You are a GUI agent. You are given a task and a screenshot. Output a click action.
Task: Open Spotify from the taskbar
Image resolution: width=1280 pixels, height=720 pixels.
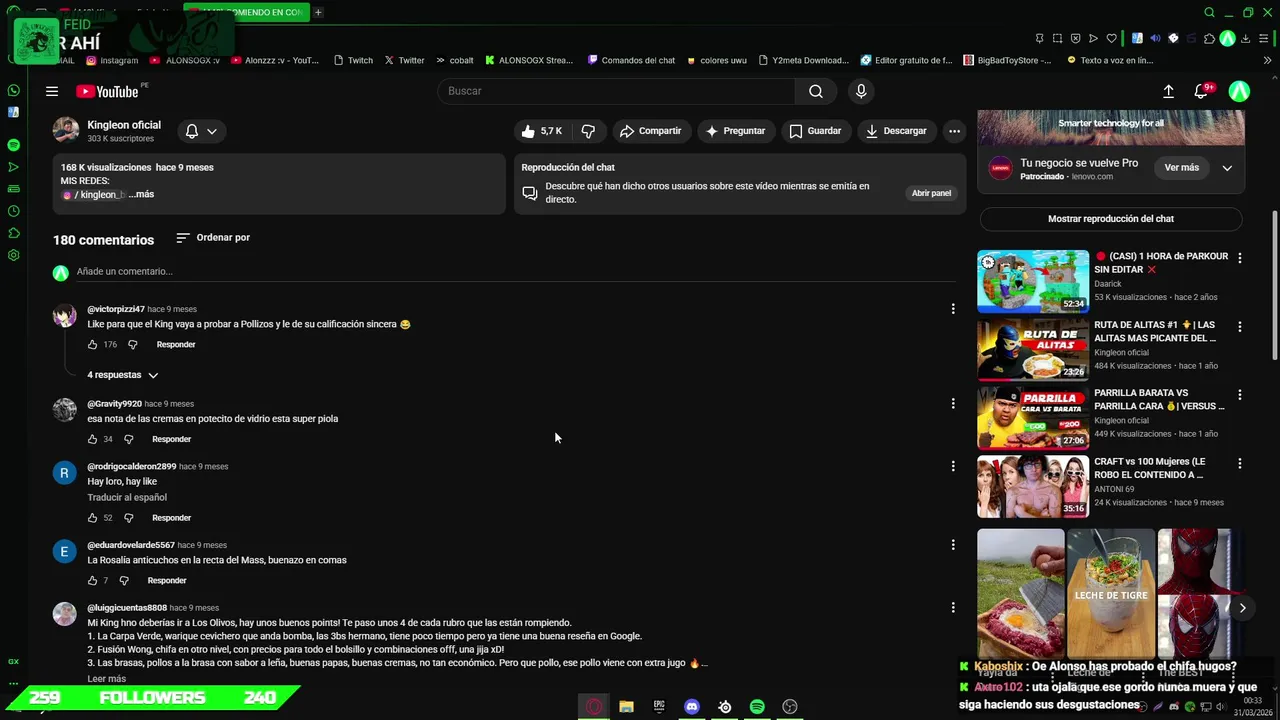coord(757,707)
